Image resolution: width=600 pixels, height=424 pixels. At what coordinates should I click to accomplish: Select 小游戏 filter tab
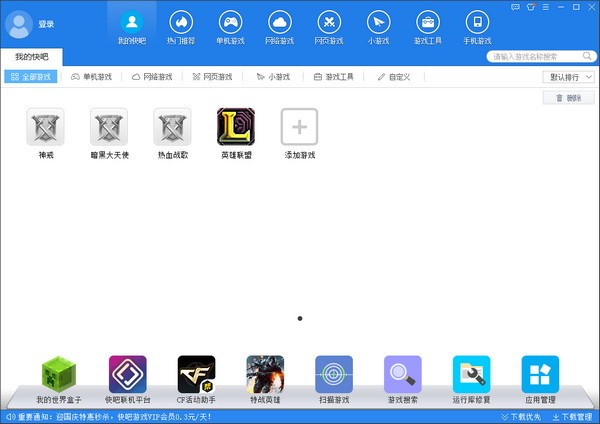point(273,77)
